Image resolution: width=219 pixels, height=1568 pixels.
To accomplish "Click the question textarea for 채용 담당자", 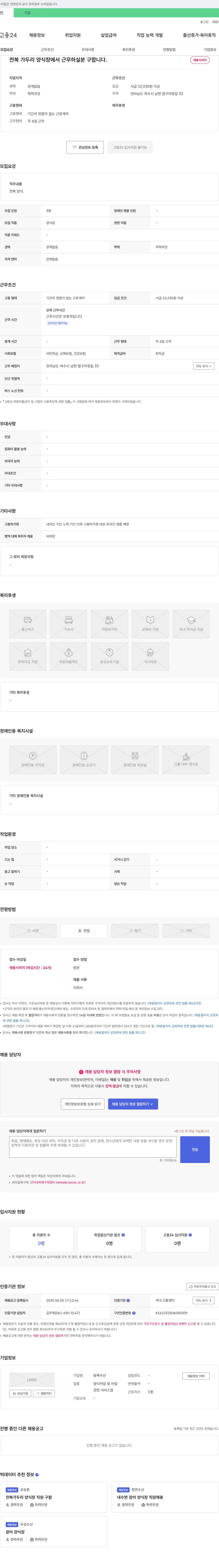I will tap(93, 1147).
